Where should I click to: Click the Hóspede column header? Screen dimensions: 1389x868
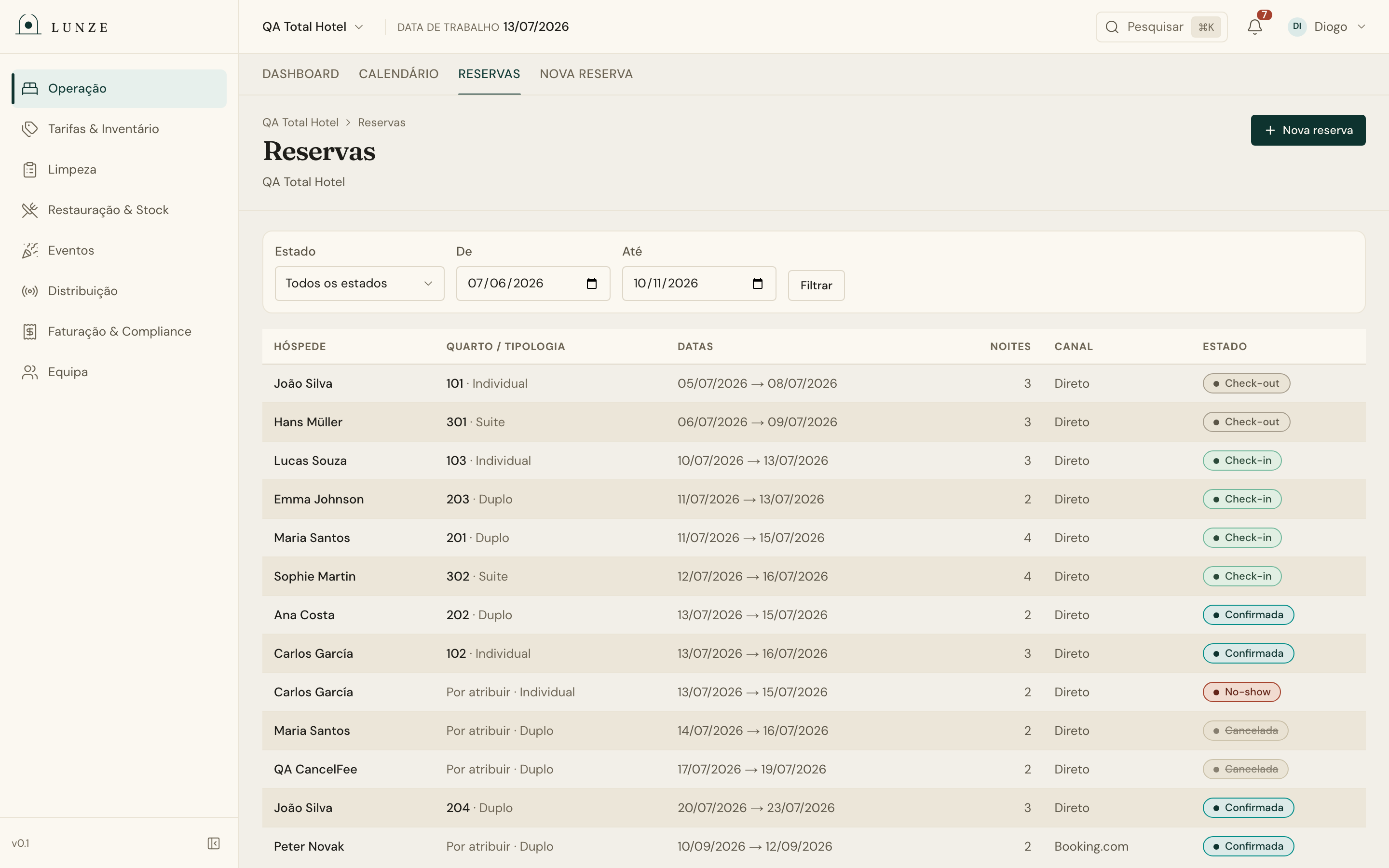[x=300, y=346]
